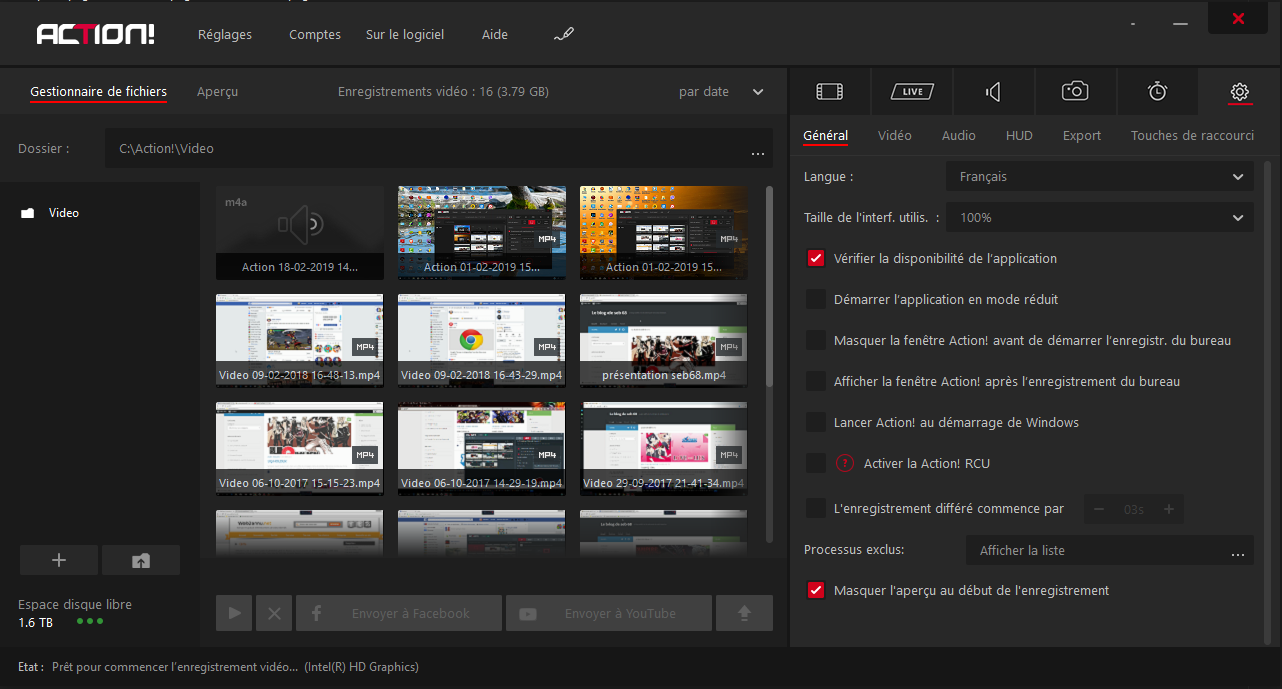Enable Démarrer l'application en mode réduit
The image size is (1282, 689).
(816, 299)
